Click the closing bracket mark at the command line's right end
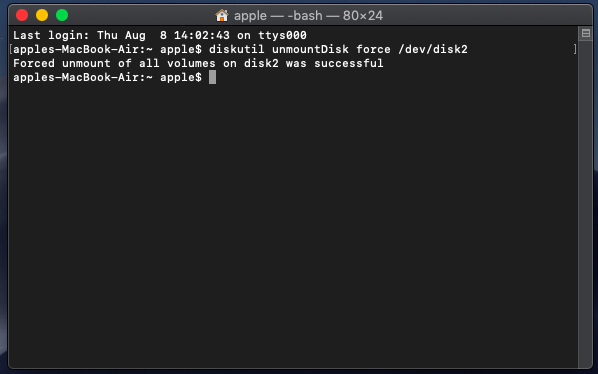The height and width of the screenshot is (374, 598). [x=575, y=49]
